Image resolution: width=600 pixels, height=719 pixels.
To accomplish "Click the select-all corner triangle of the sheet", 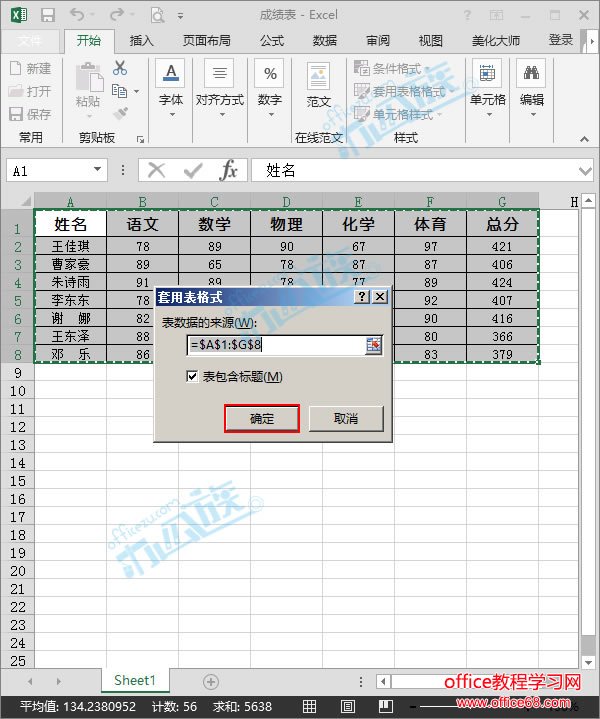I will [24, 201].
